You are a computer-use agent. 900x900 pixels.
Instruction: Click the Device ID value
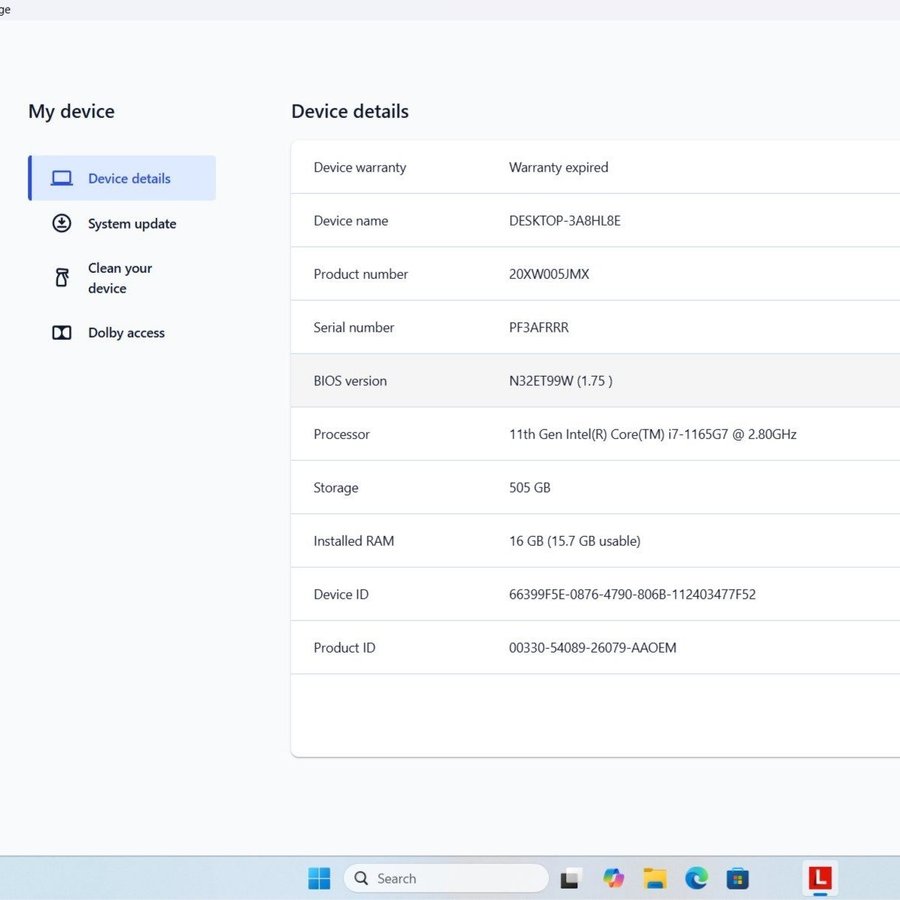tap(632, 594)
